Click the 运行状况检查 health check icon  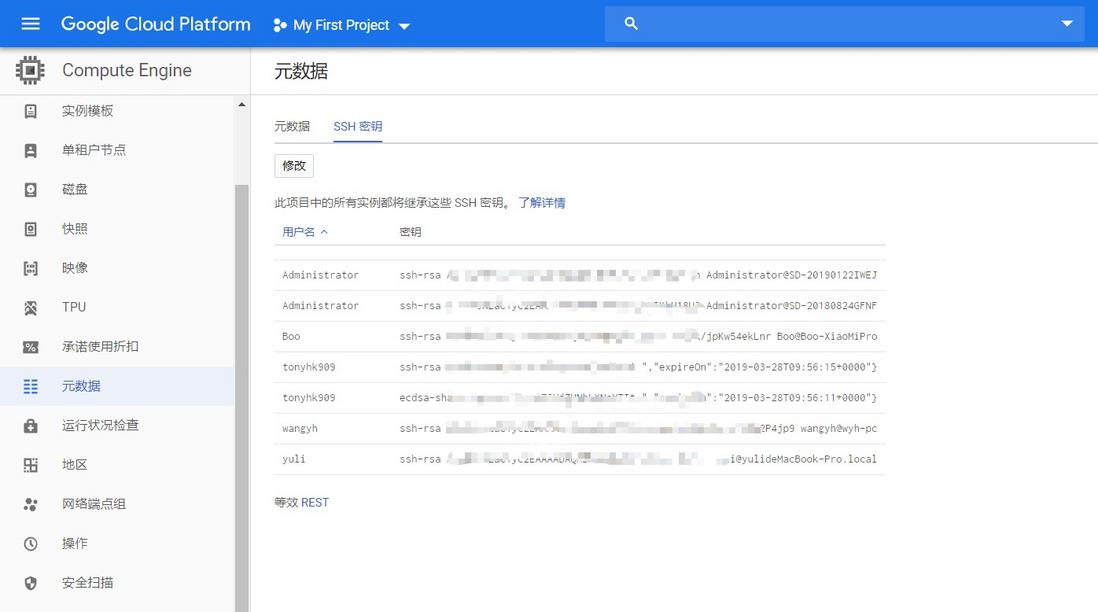click(31, 425)
